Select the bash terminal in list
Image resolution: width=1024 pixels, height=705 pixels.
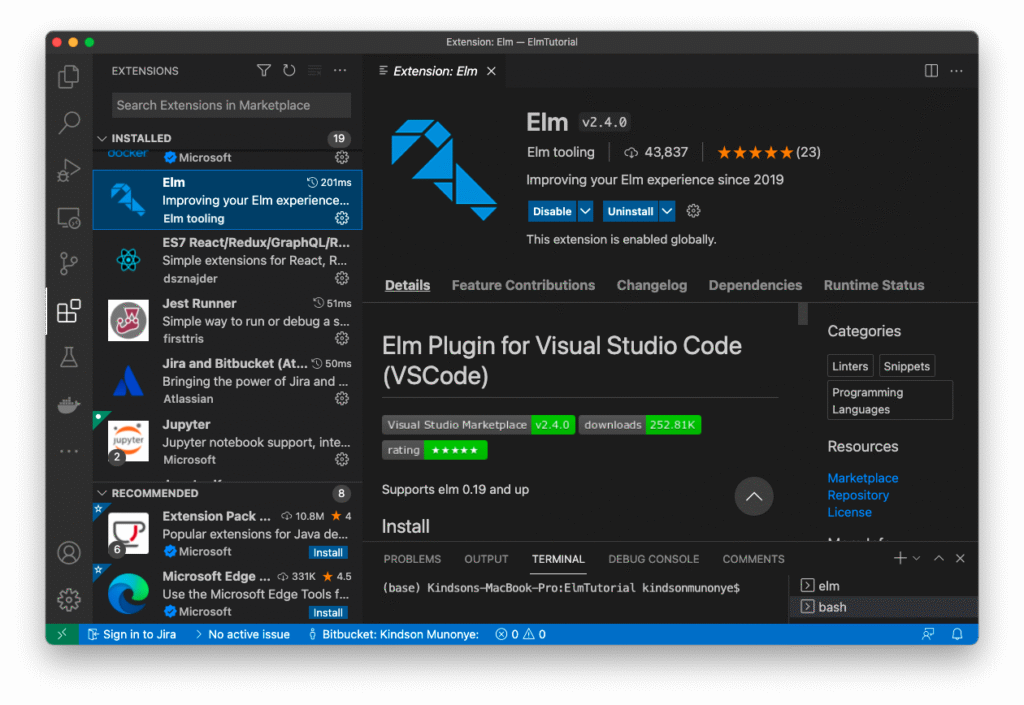832,607
